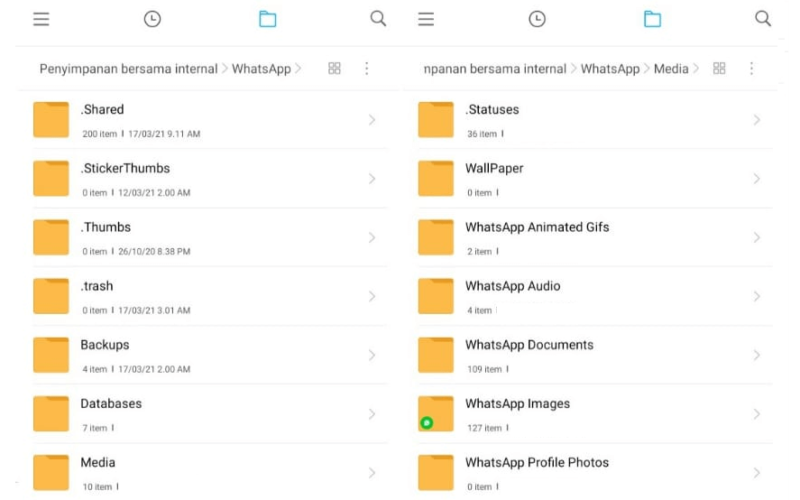Select "WhatsApp Documents" folder name
Viewport: 800px width, 500px height.
pyautogui.click(x=529, y=345)
